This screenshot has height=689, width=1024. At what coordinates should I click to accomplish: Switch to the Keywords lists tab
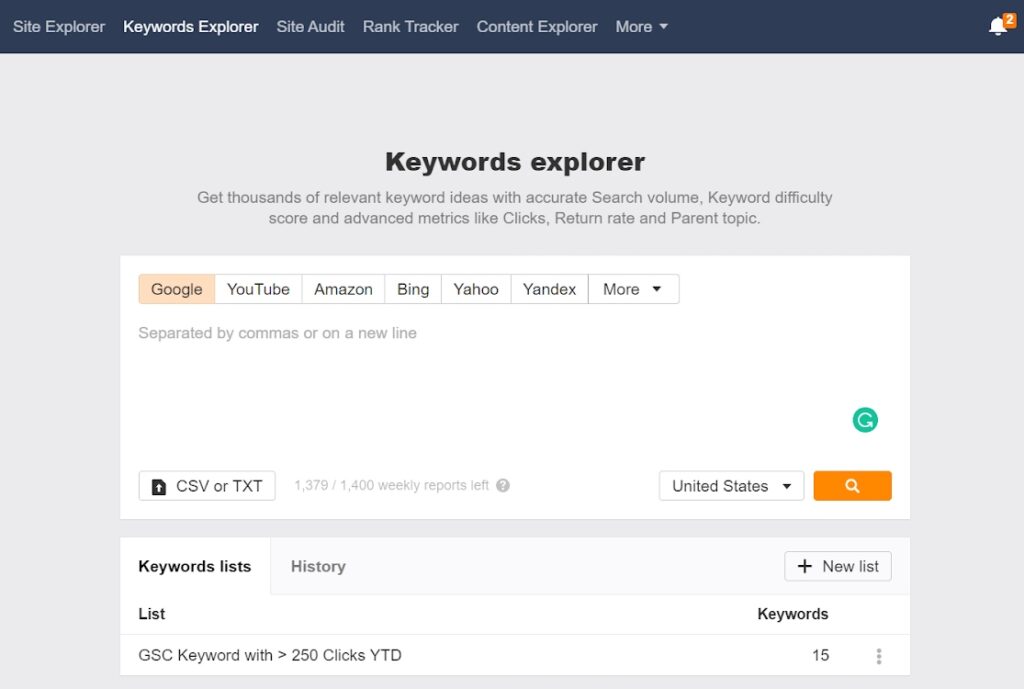[x=195, y=566]
